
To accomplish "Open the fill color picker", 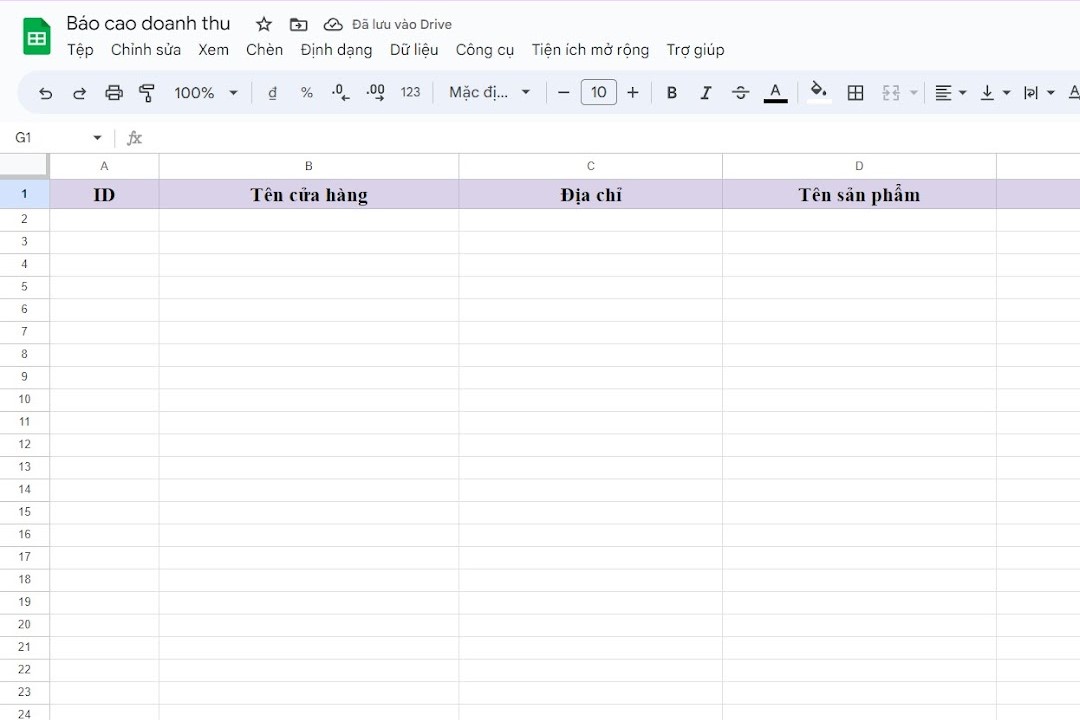I will (818, 92).
